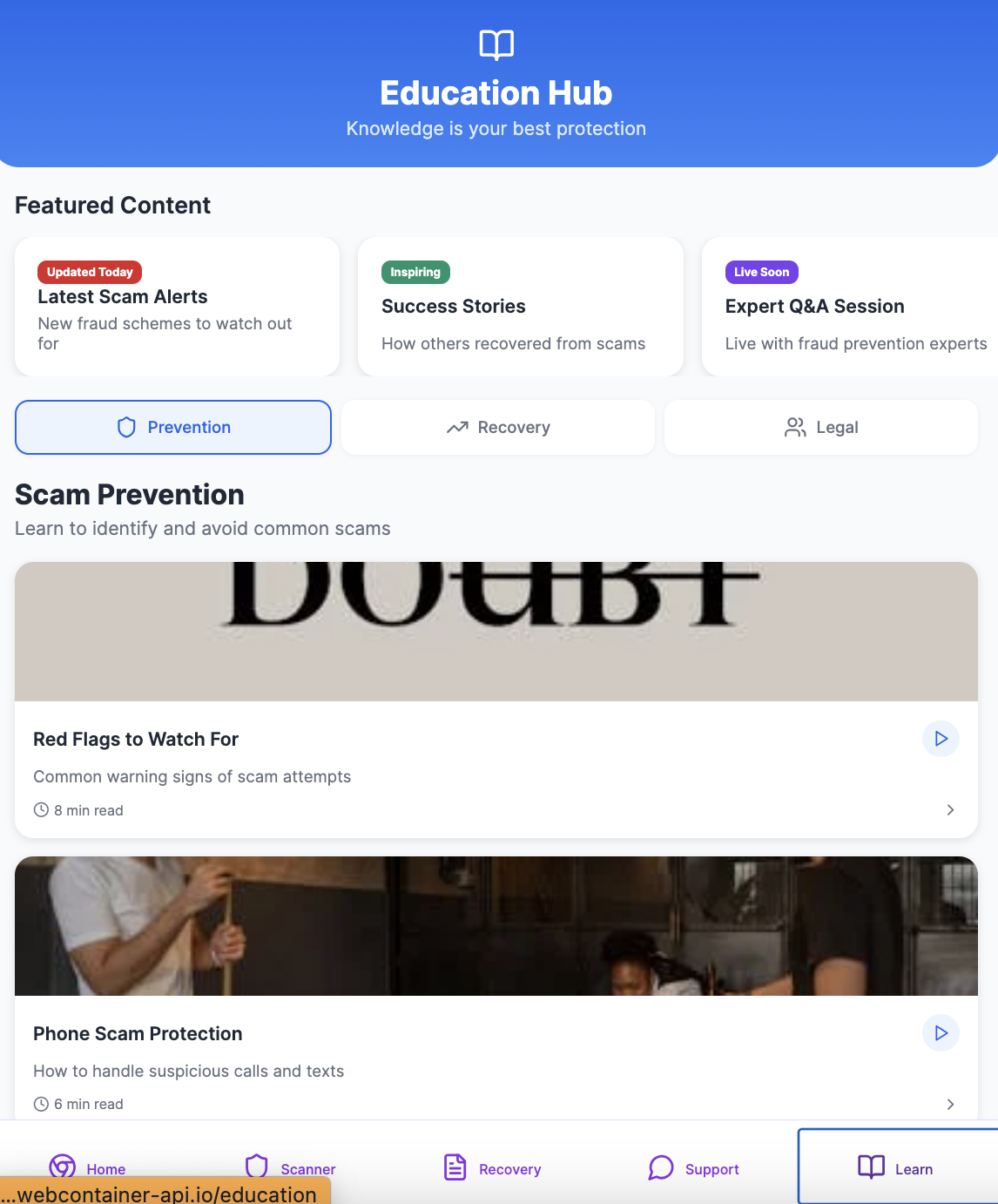Image resolution: width=998 pixels, height=1204 pixels.
Task: Click the Education Hub book icon
Action: click(496, 44)
